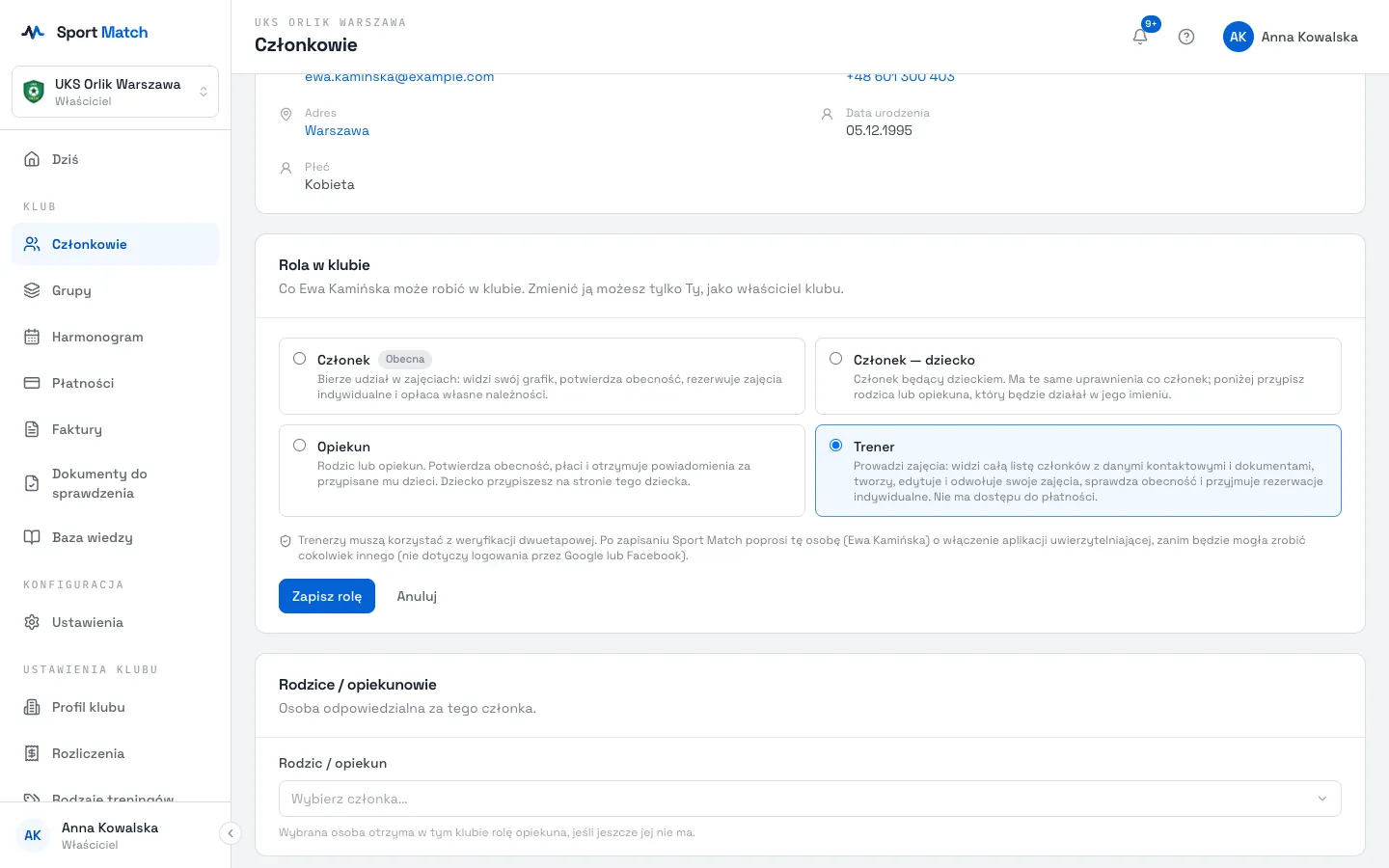
Task: Click the Dokumenty do sprawdzenia file icon
Action: pyautogui.click(x=32, y=483)
